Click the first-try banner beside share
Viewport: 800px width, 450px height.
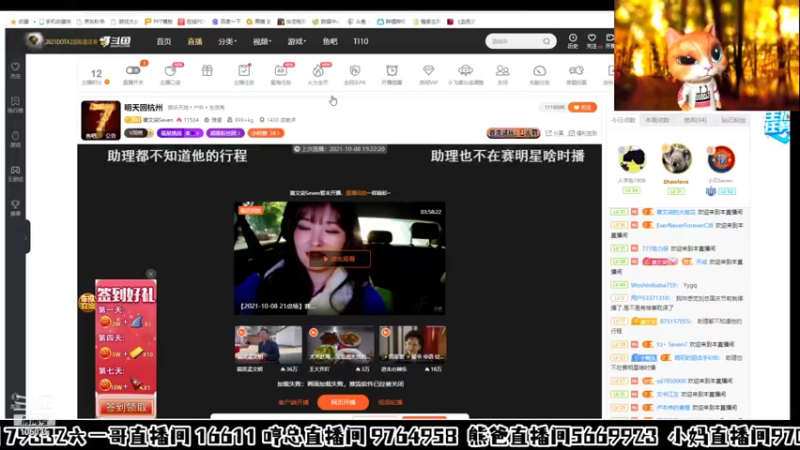[x=513, y=133]
